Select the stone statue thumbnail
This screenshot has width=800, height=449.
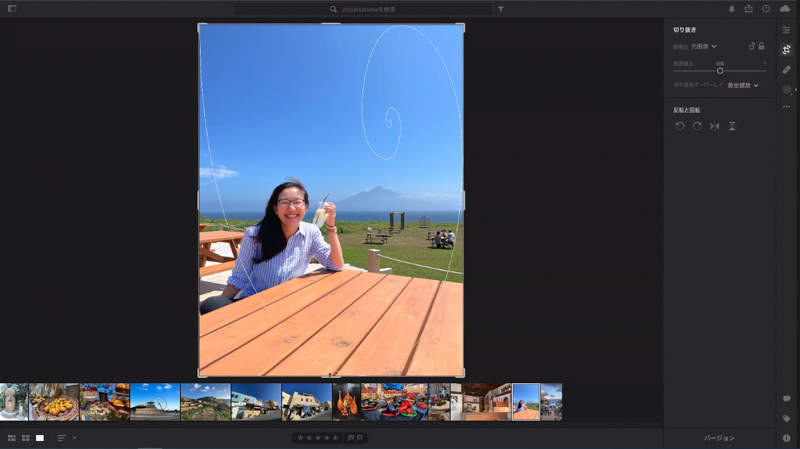coord(14,402)
